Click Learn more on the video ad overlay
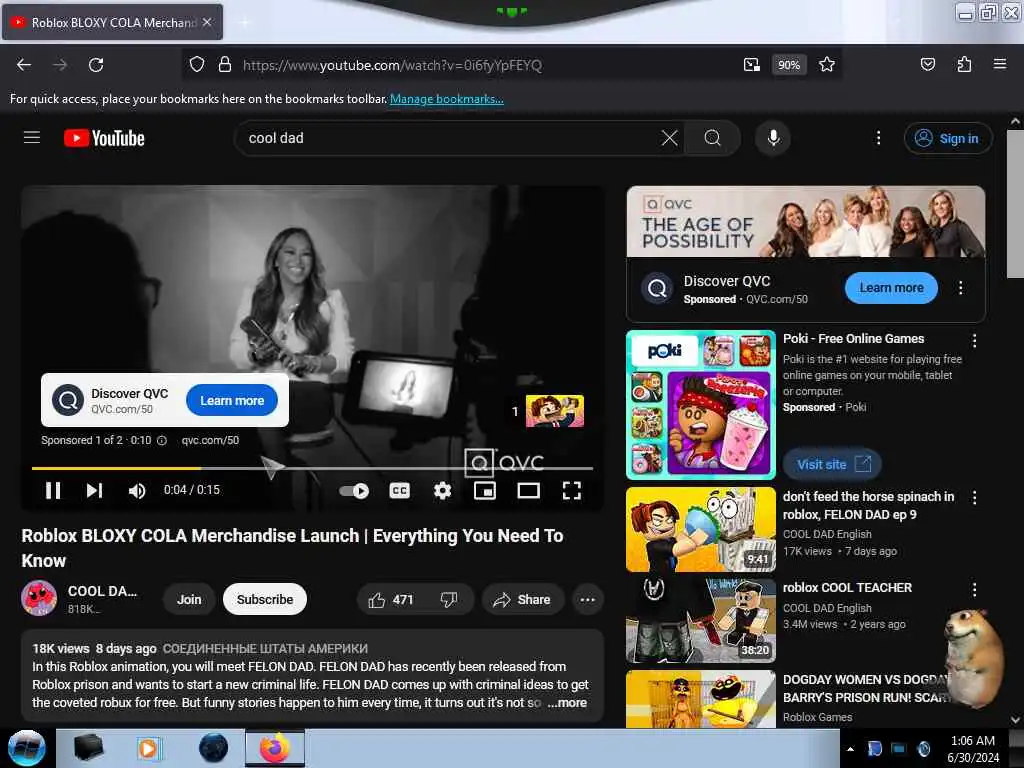This screenshot has height=768, width=1024. coord(232,400)
